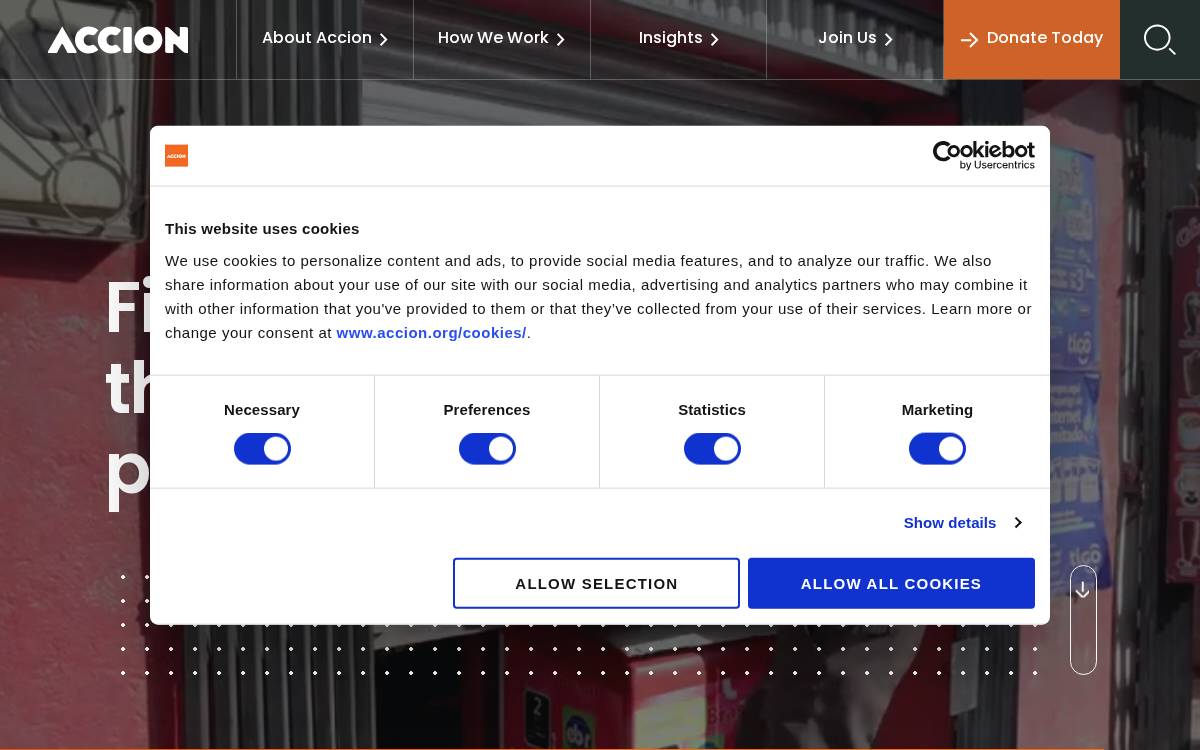This screenshot has width=1200, height=750.
Task: Click Allow All Cookies button
Action: [891, 583]
